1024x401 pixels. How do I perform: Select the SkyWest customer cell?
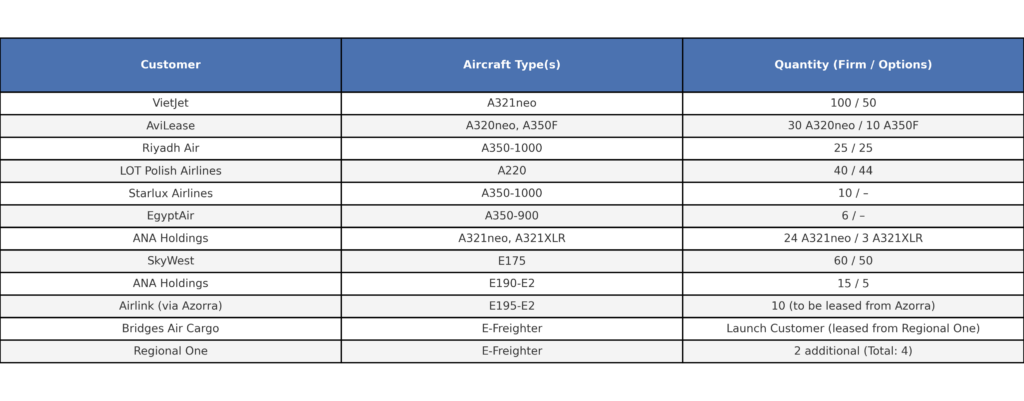[x=170, y=261]
